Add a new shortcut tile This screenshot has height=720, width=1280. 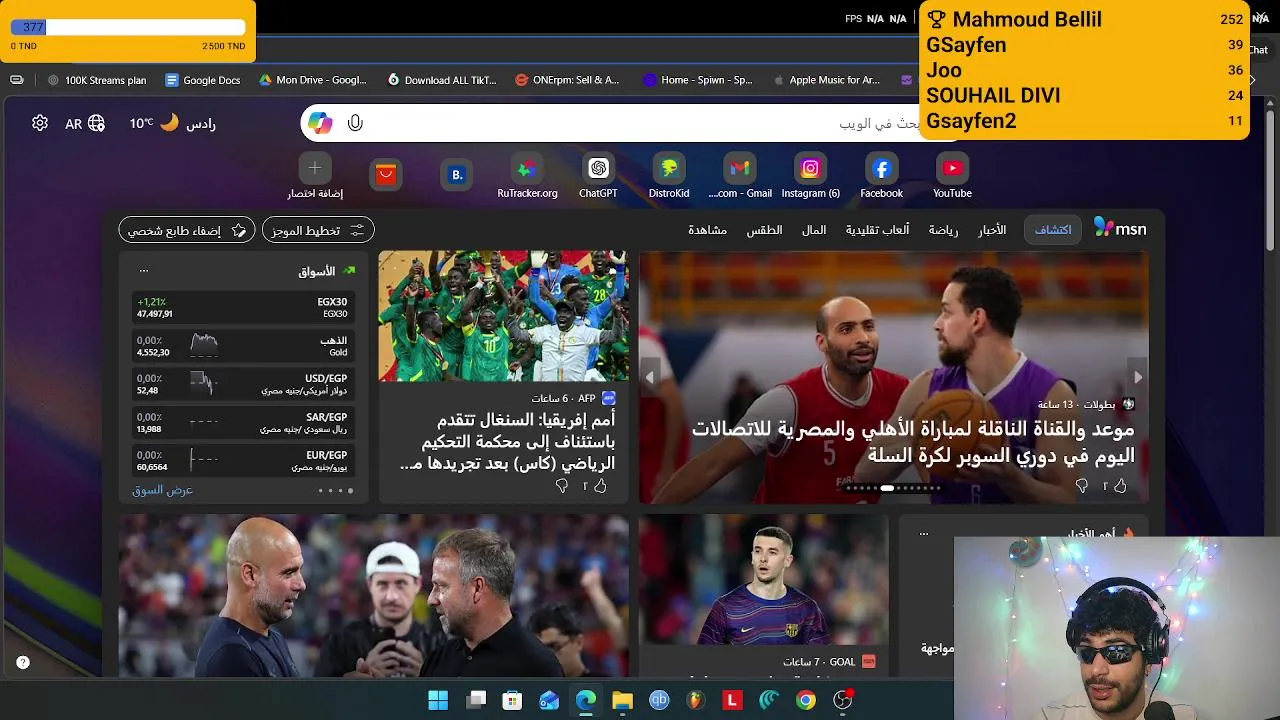pos(315,175)
